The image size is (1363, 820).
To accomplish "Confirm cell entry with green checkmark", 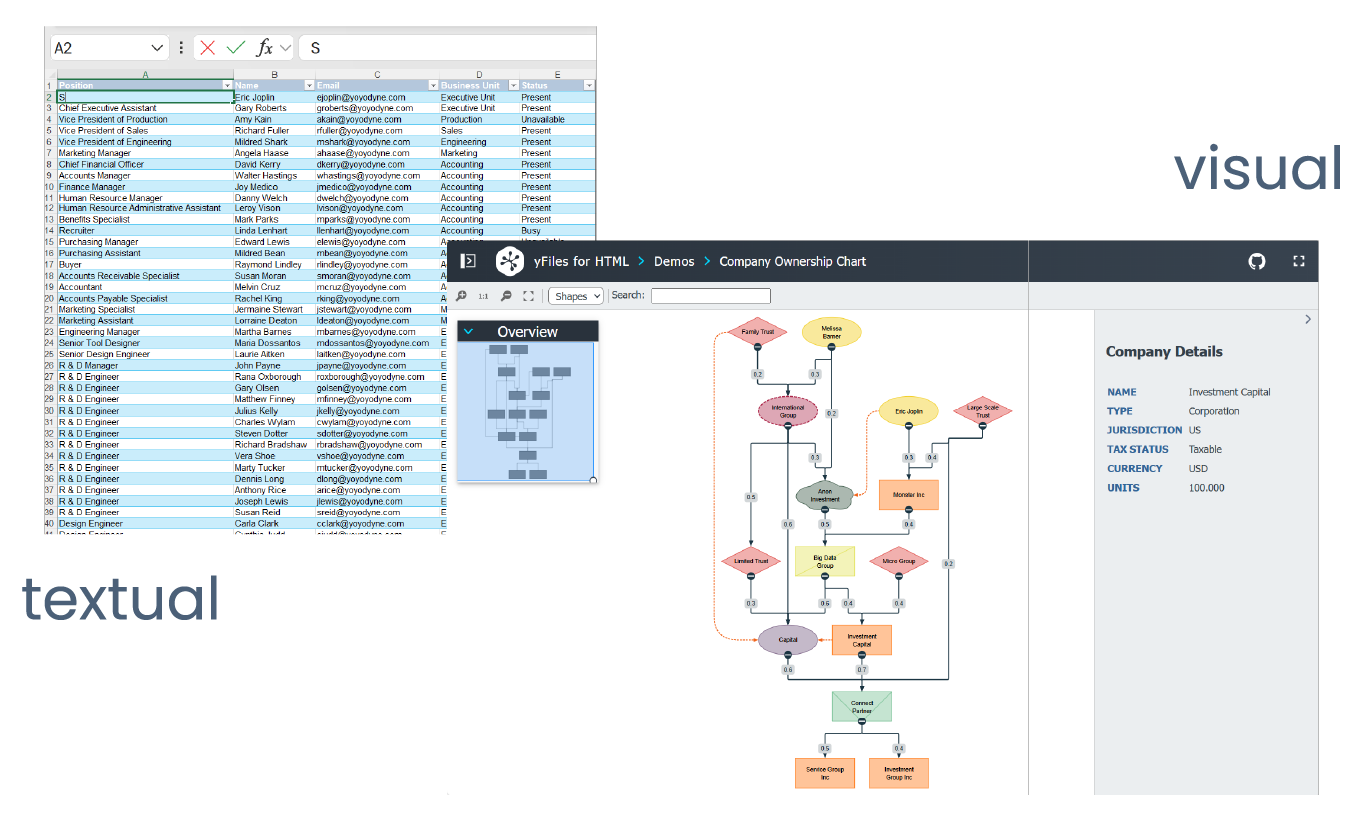I will (236, 48).
